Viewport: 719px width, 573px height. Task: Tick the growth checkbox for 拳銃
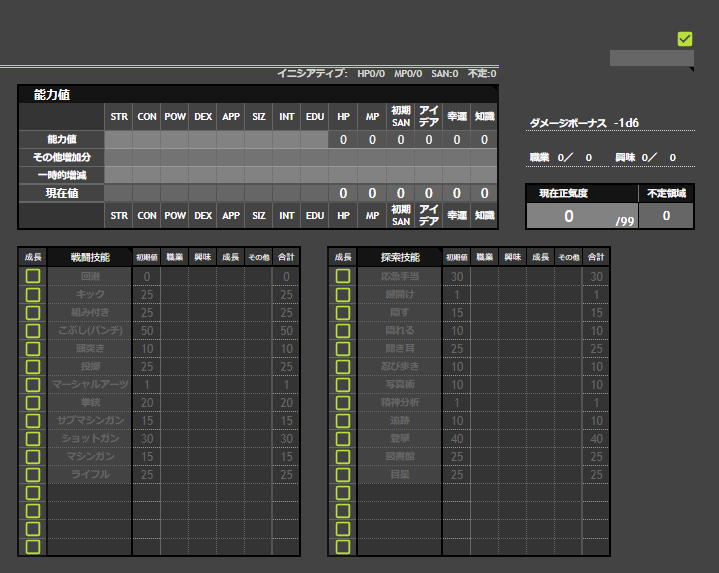pyautogui.click(x=33, y=402)
